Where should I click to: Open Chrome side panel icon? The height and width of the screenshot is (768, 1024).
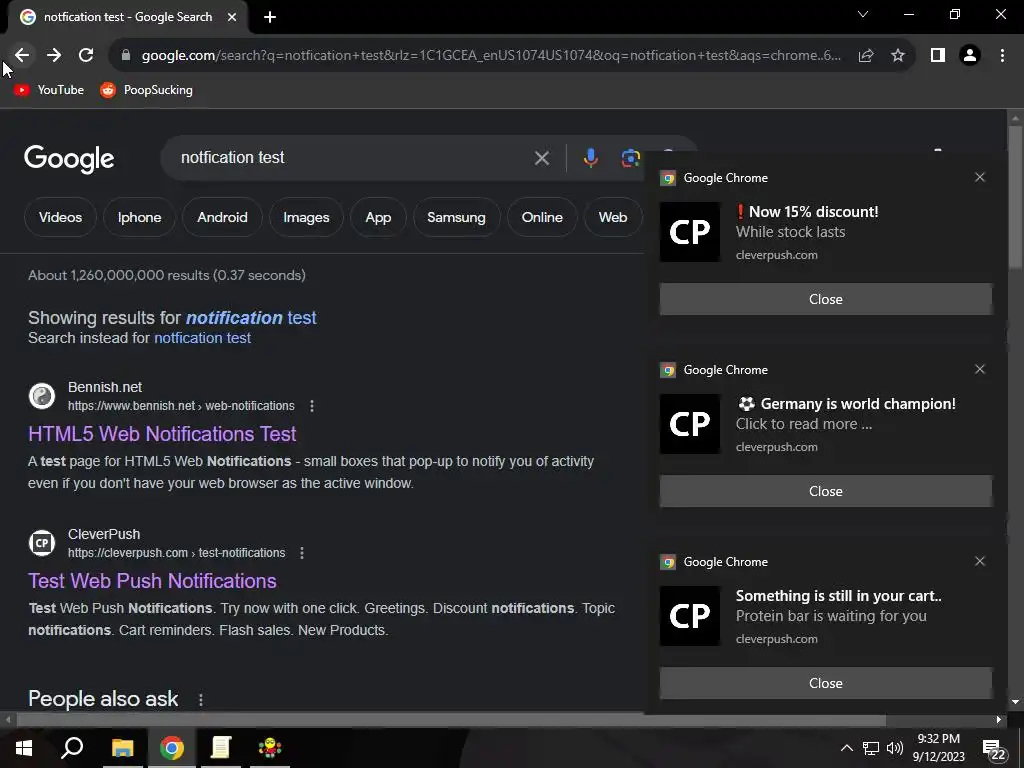pyautogui.click(x=938, y=56)
